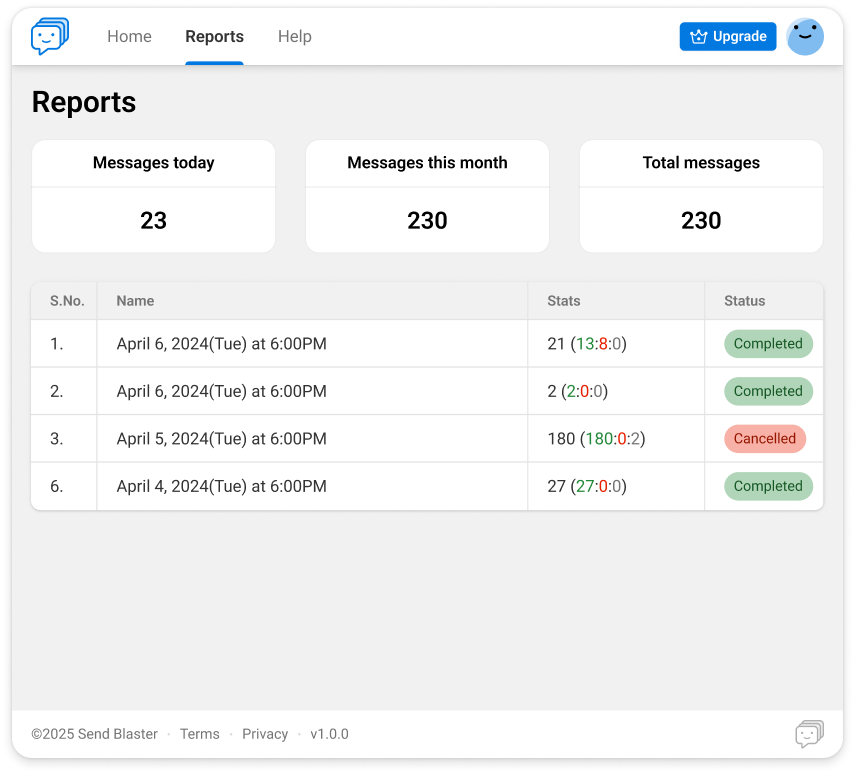Select the Reports tab
Viewport: 855px width, 774px height.
214,37
